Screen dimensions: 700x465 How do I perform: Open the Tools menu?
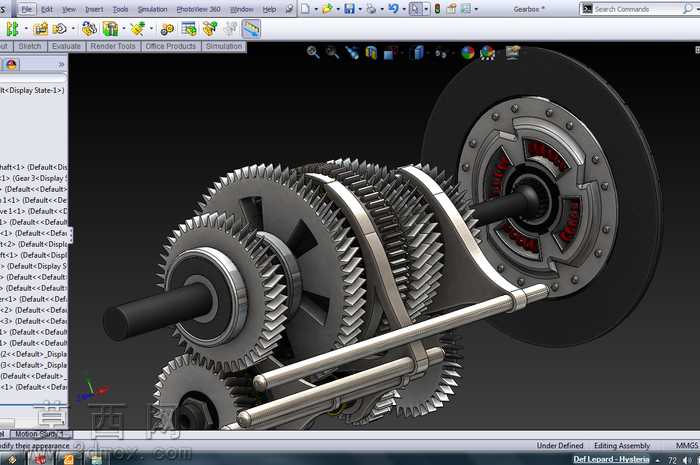point(120,9)
